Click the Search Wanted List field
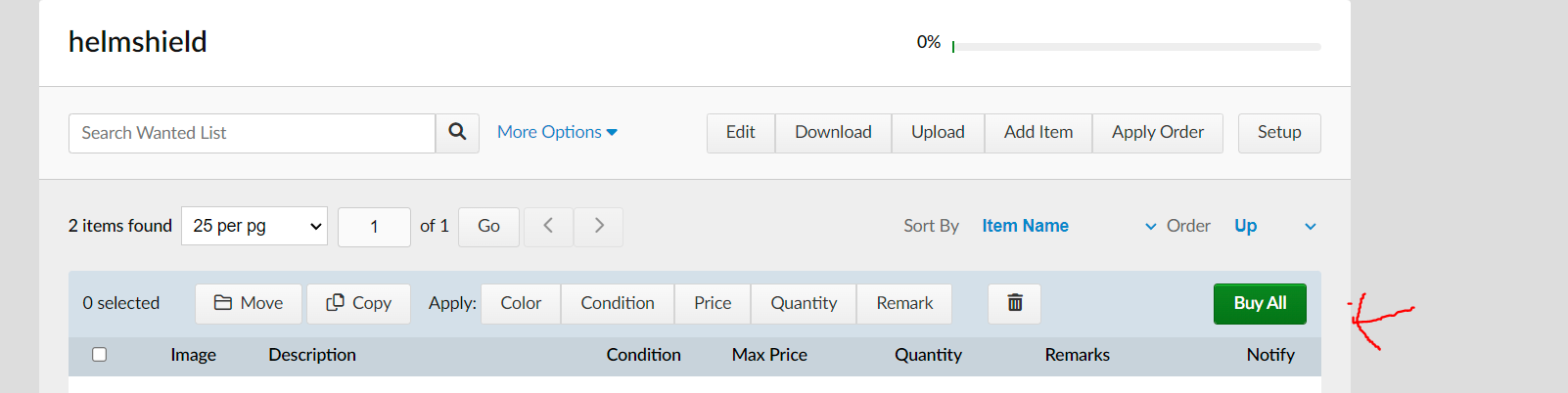The height and width of the screenshot is (393, 1568). click(x=252, y=133)
